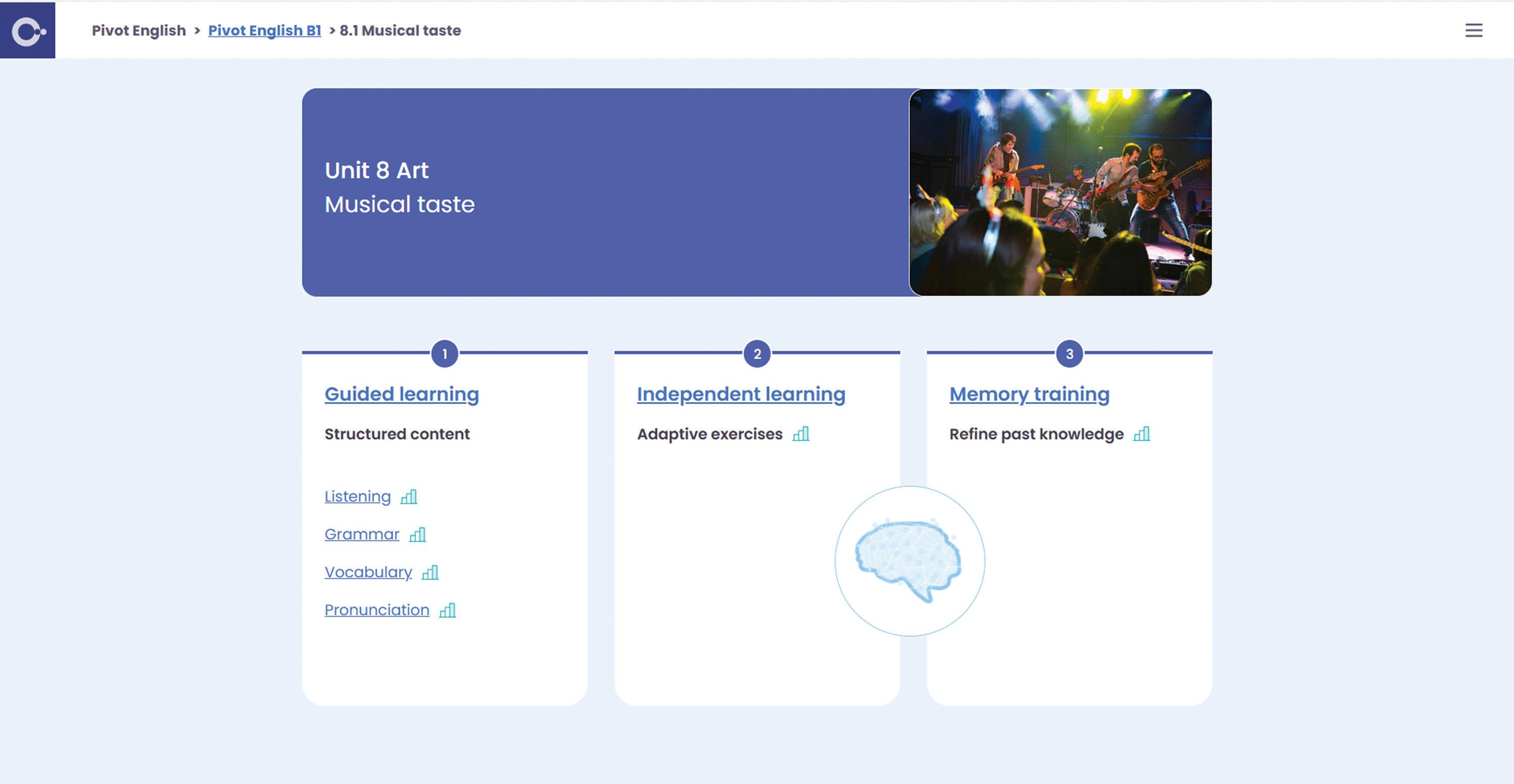
Task: Click bar chart icon next to Grammar
Action: pyautogui.click(x=417, y=535)
